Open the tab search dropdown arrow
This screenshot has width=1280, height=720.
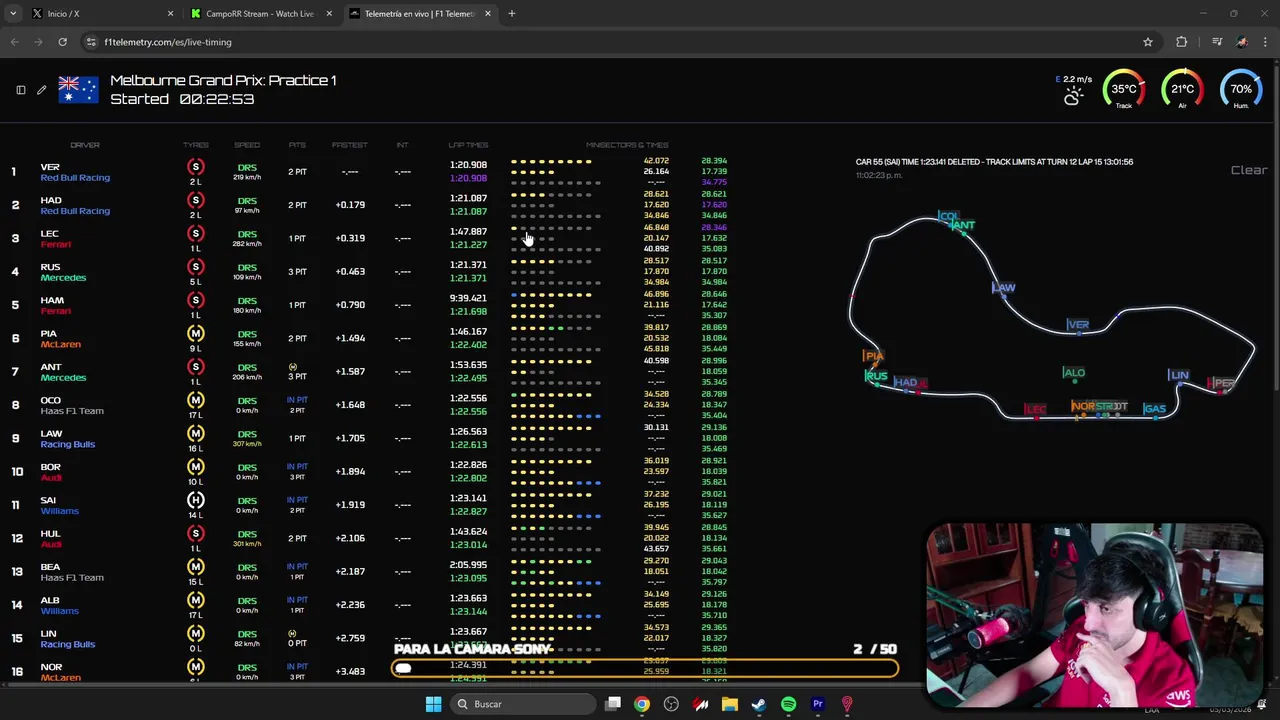14,13
